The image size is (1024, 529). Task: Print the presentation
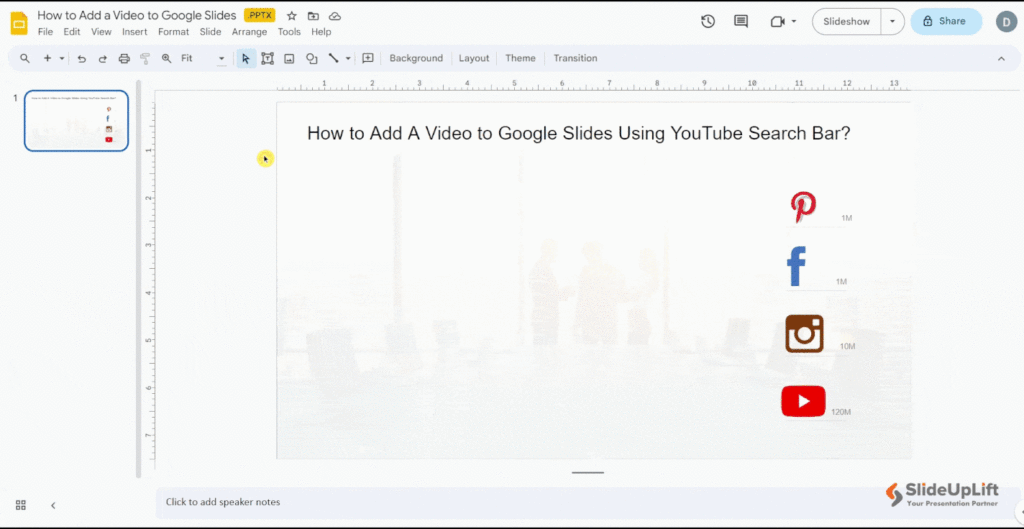124,58
